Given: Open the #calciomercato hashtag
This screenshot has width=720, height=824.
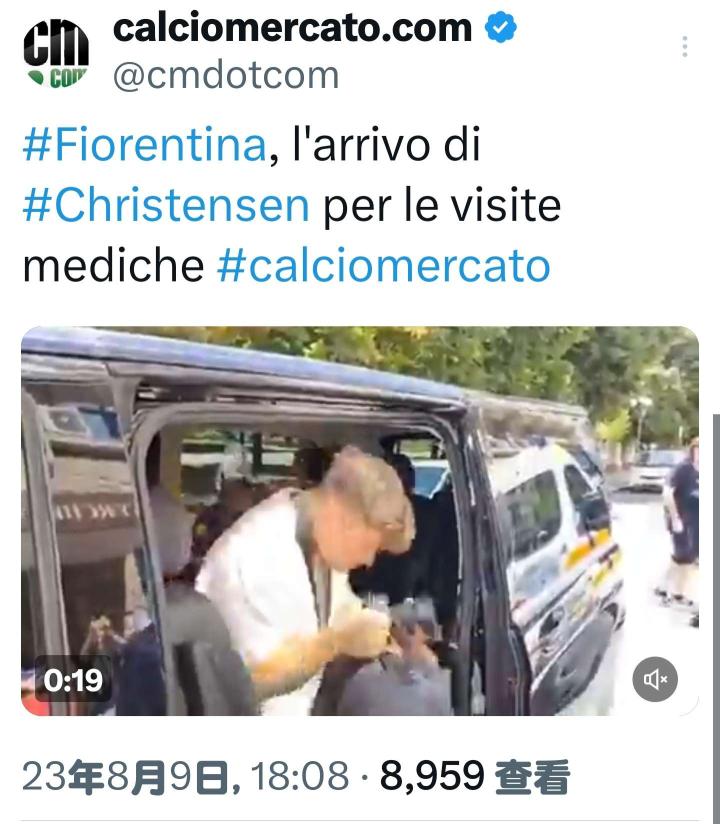Looking at the screenshot, I should click(384, 265).
